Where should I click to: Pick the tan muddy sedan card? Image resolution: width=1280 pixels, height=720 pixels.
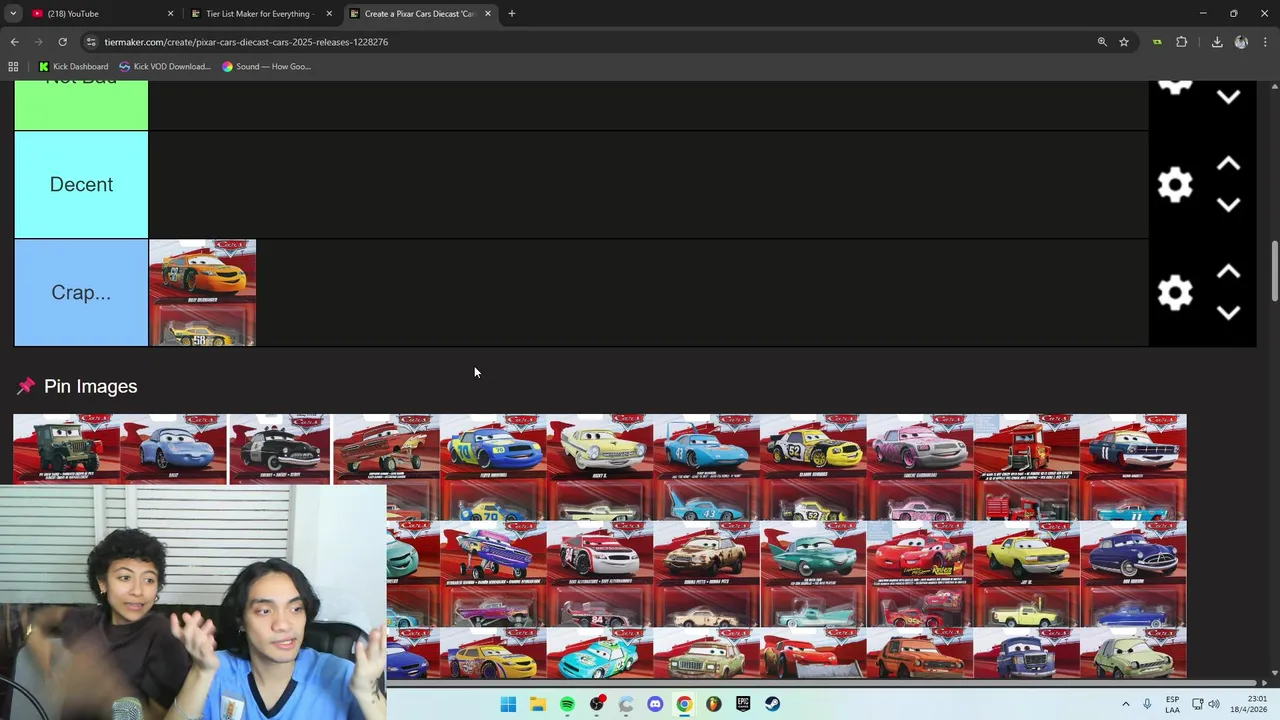pyautogui.click(x=706, y=574)
